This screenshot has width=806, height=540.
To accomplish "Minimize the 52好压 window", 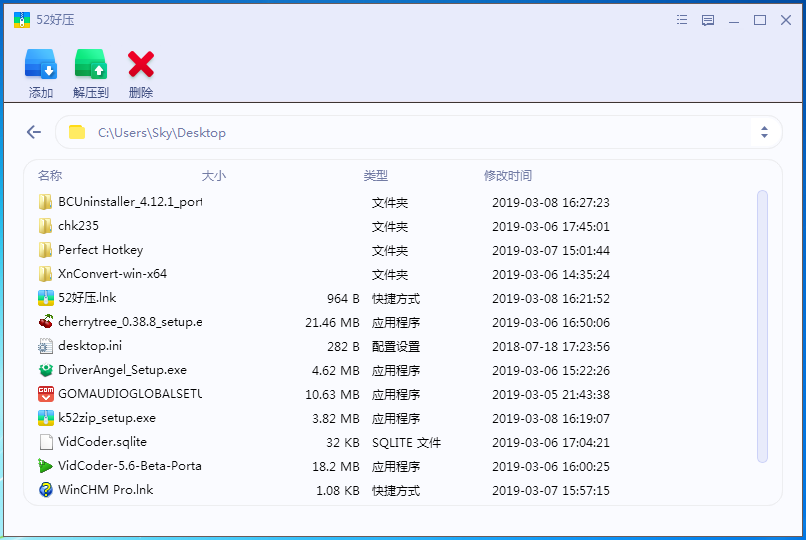I will (x=734, y=21).
